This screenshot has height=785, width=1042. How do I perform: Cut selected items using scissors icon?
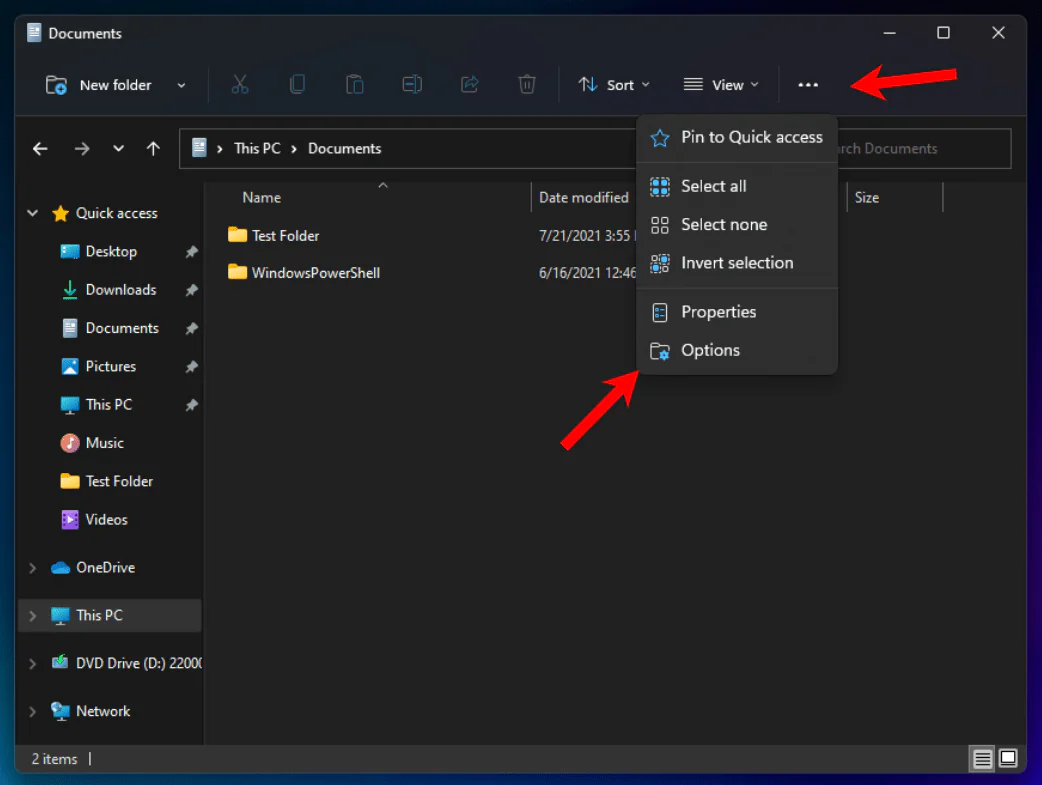pos(239,84)
